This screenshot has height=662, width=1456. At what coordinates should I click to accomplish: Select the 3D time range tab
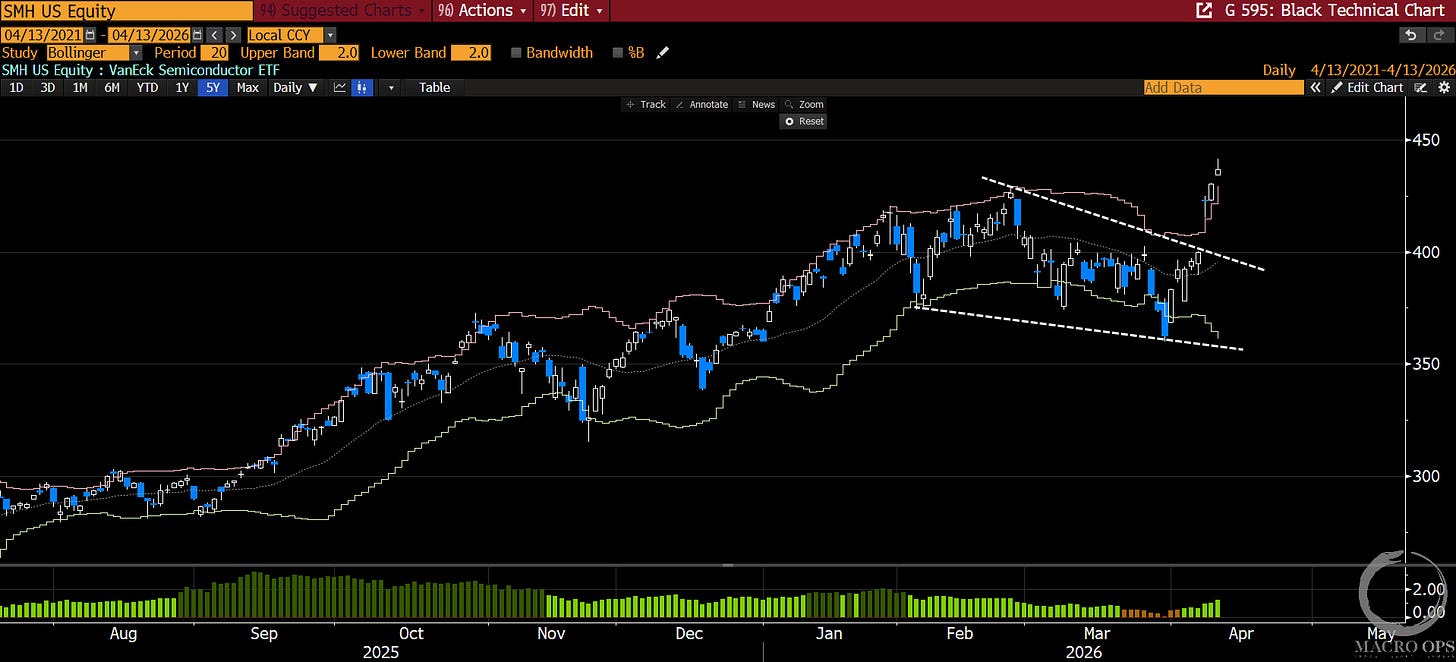[47, 88]
